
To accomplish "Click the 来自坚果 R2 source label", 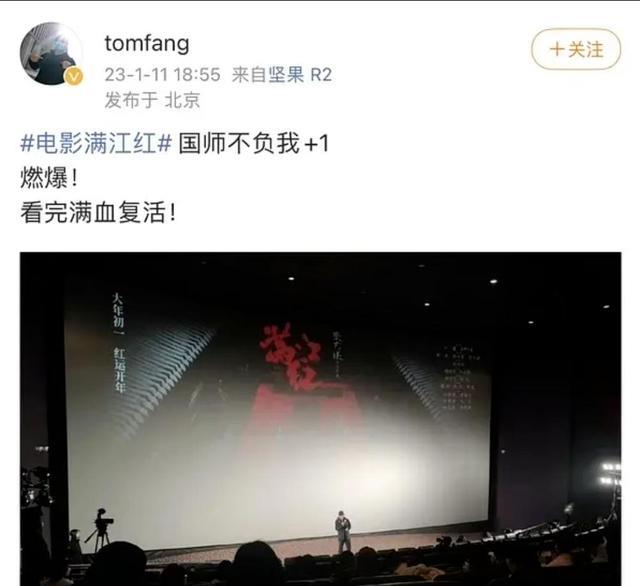I will pyautogui.click(x=282, y=75).
